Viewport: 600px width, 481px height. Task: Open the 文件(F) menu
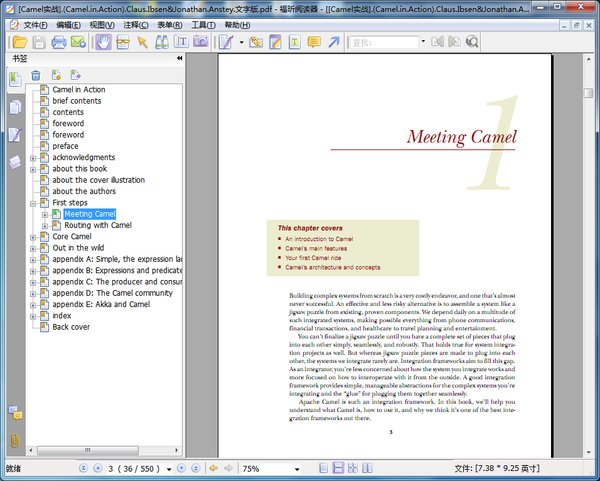coord(34,24)
